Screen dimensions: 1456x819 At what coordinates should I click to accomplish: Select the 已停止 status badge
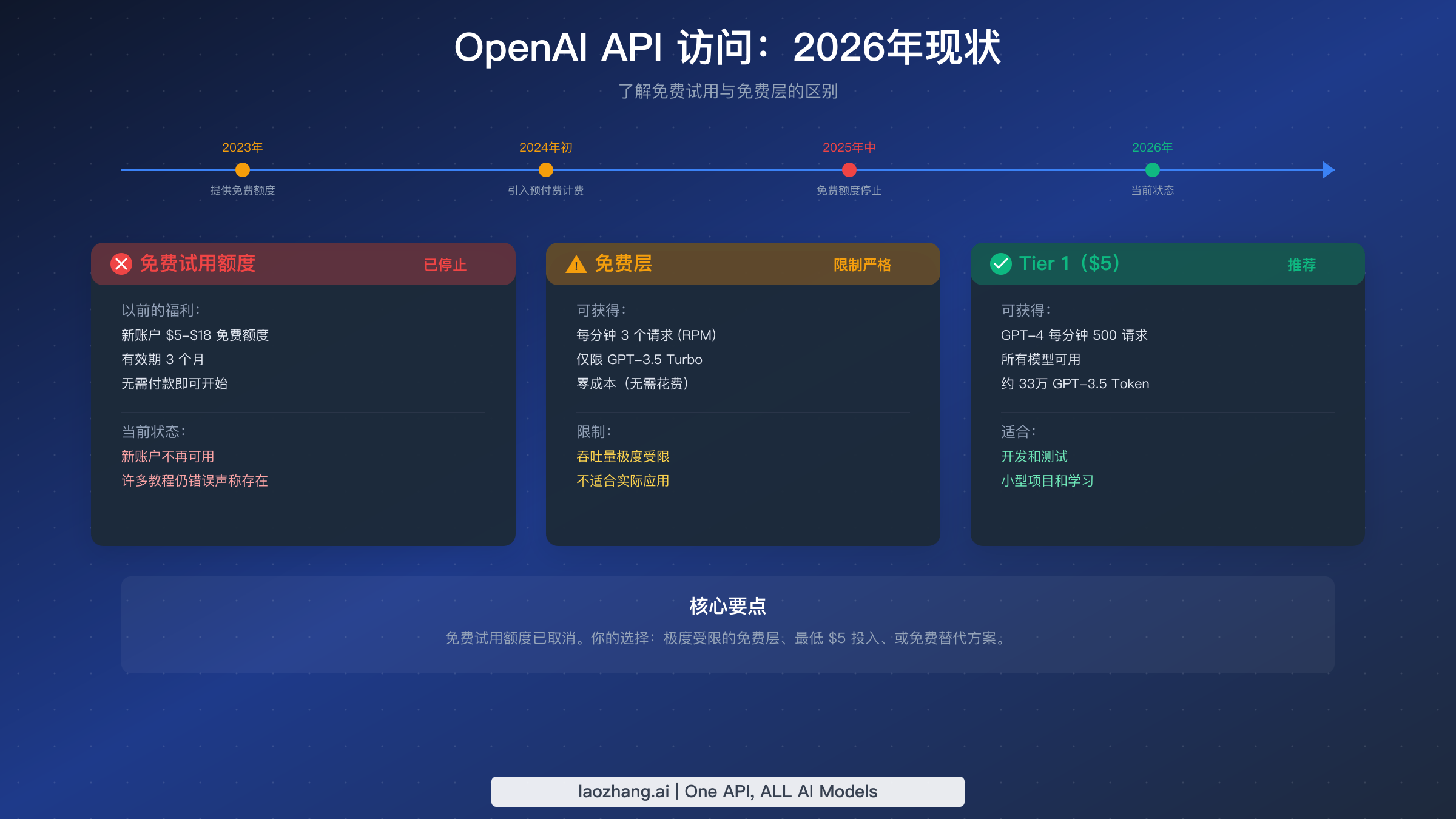445,265
